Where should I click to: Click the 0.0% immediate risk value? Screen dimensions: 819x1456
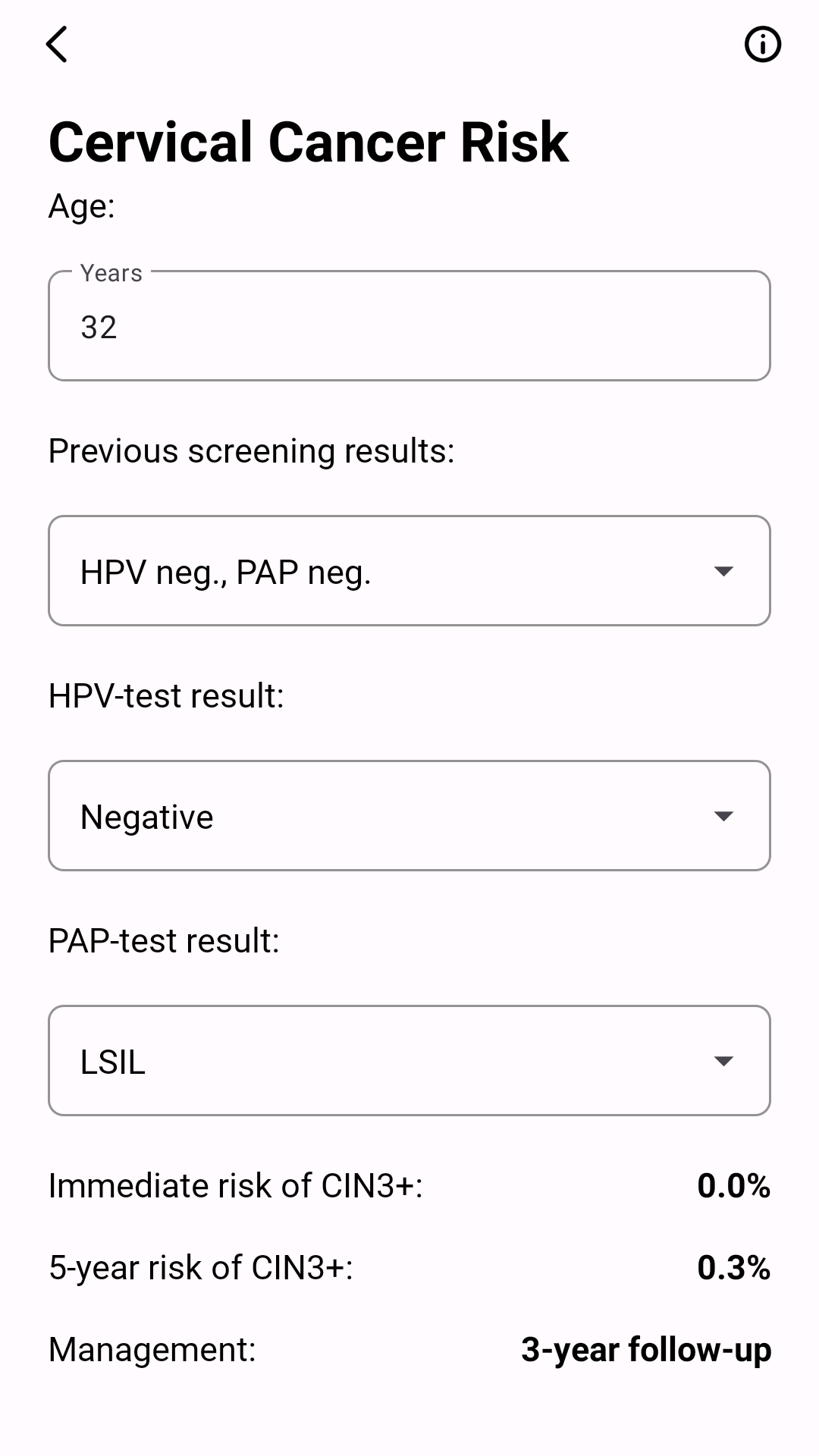point(733,1186)
